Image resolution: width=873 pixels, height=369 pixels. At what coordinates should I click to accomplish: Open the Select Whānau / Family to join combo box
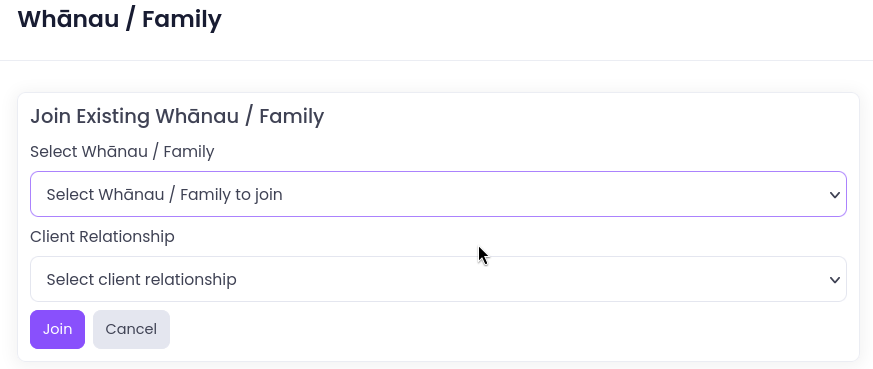(x=438, y=194)
